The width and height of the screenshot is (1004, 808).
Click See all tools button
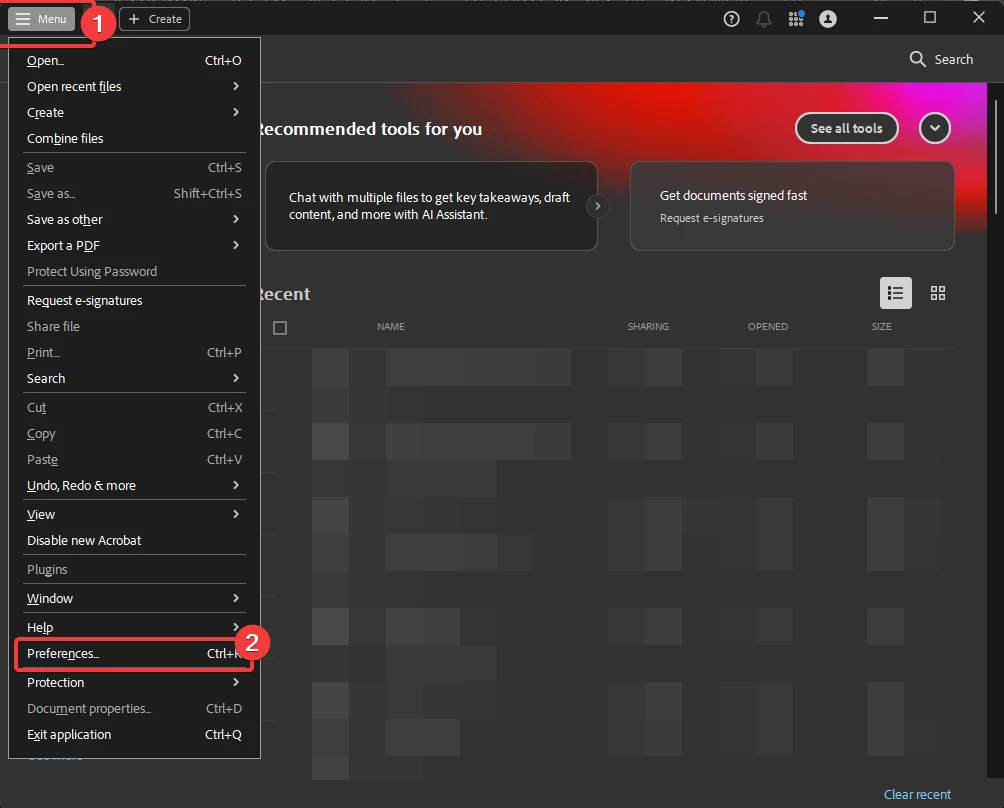pyautogui.click(x=846, y=128)
